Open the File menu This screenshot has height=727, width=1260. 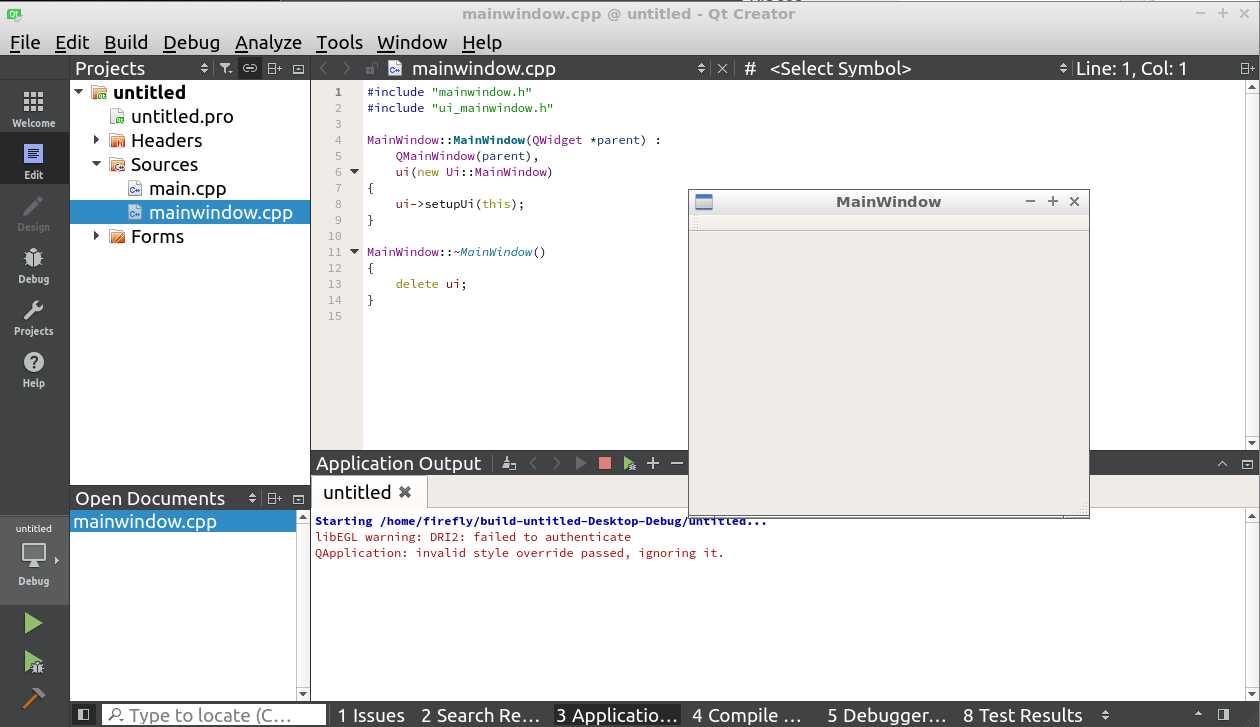25,42
